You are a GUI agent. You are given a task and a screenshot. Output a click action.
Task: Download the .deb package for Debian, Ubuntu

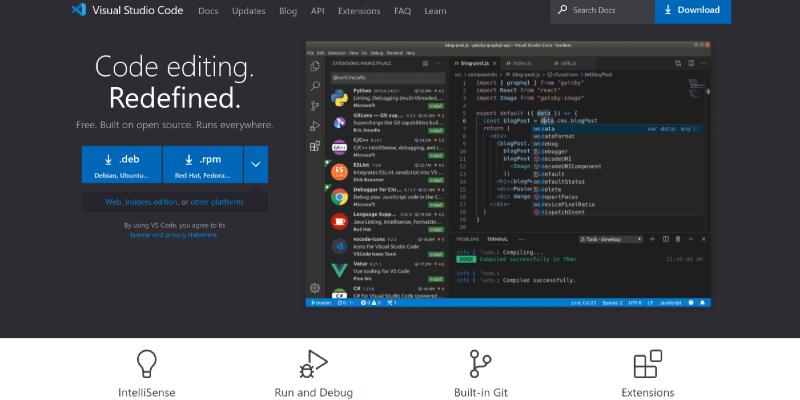[x=121, y=164]
